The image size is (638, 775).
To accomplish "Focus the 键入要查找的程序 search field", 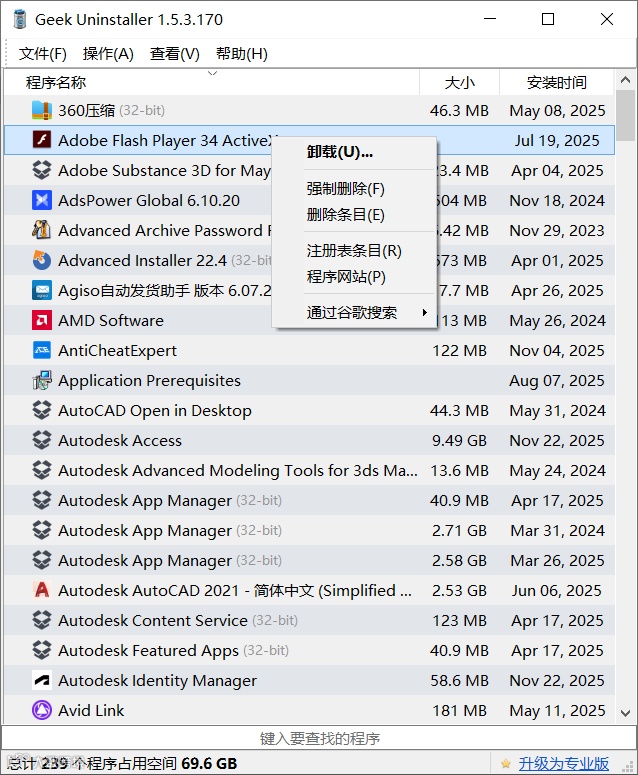I will pos(319,738).
